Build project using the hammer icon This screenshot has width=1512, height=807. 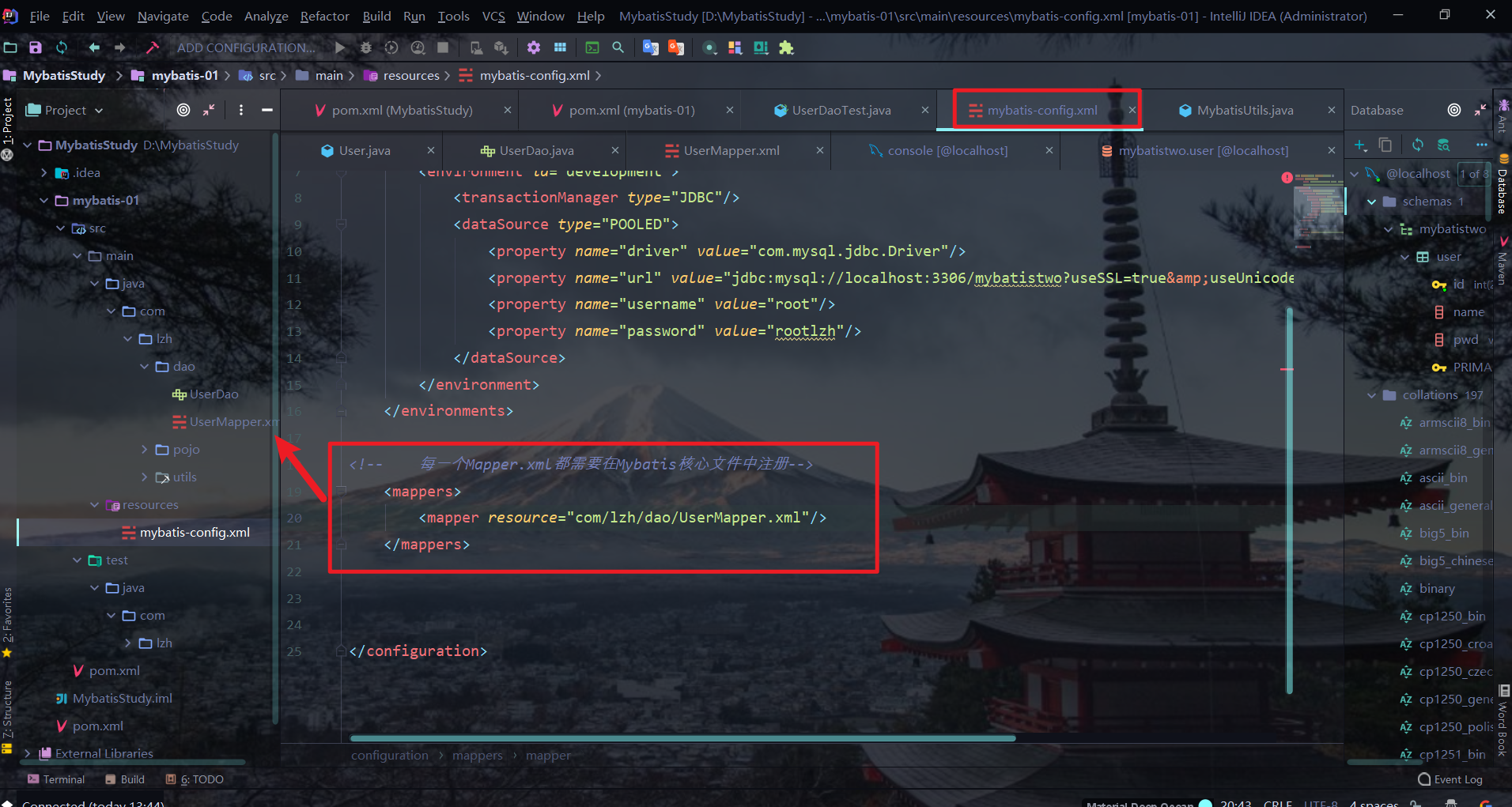click(153, 47)
